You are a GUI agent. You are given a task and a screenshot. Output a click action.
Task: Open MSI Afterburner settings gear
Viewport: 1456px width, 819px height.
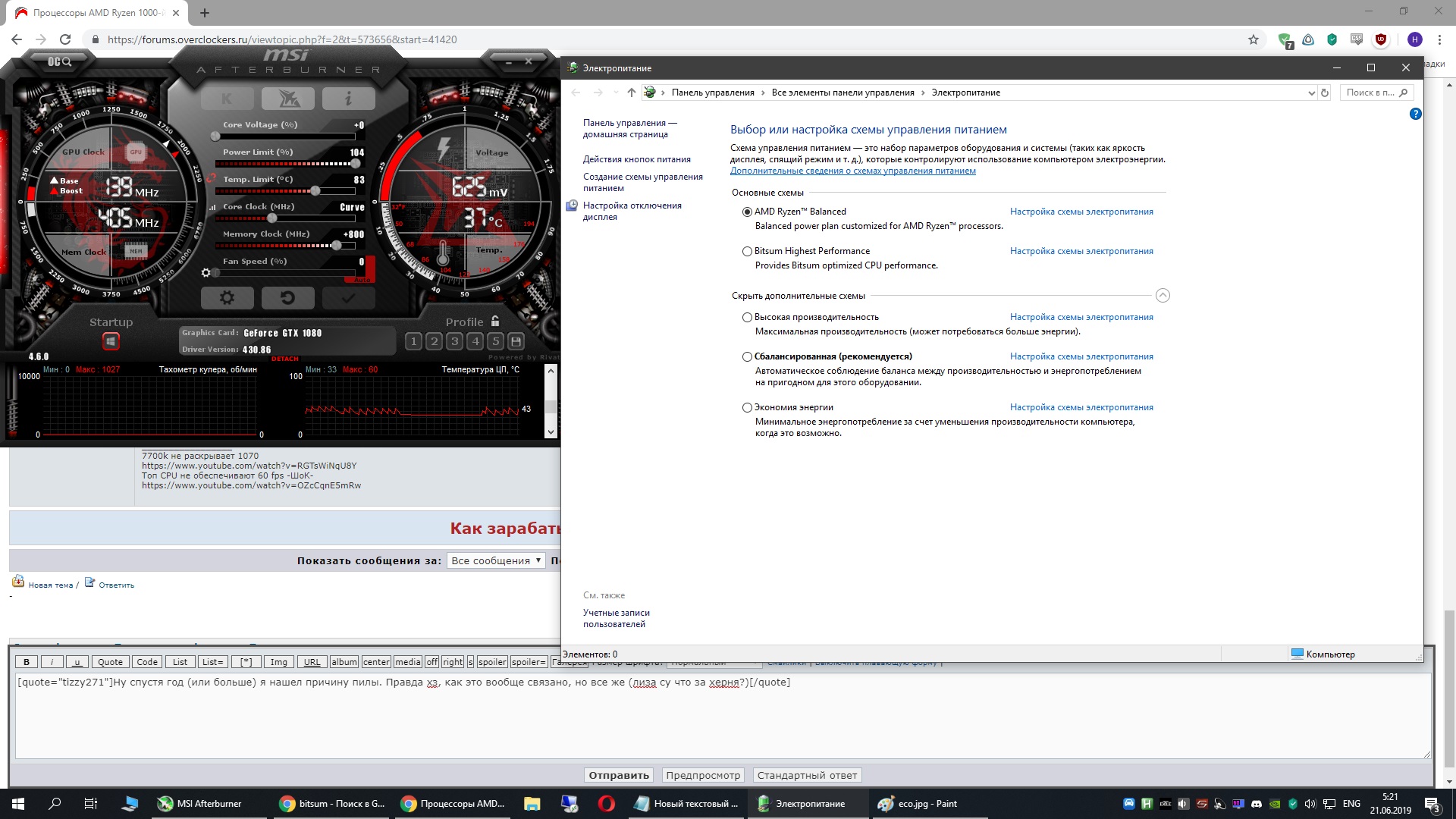[227, 298]
